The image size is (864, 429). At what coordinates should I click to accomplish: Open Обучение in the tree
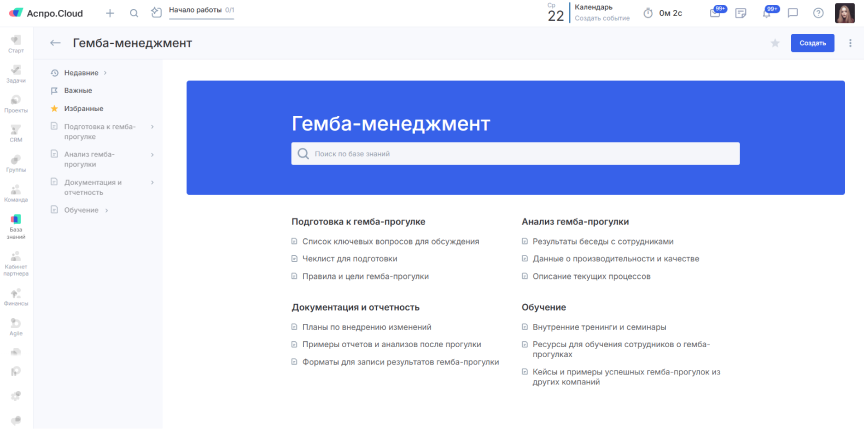pos(81,210)
